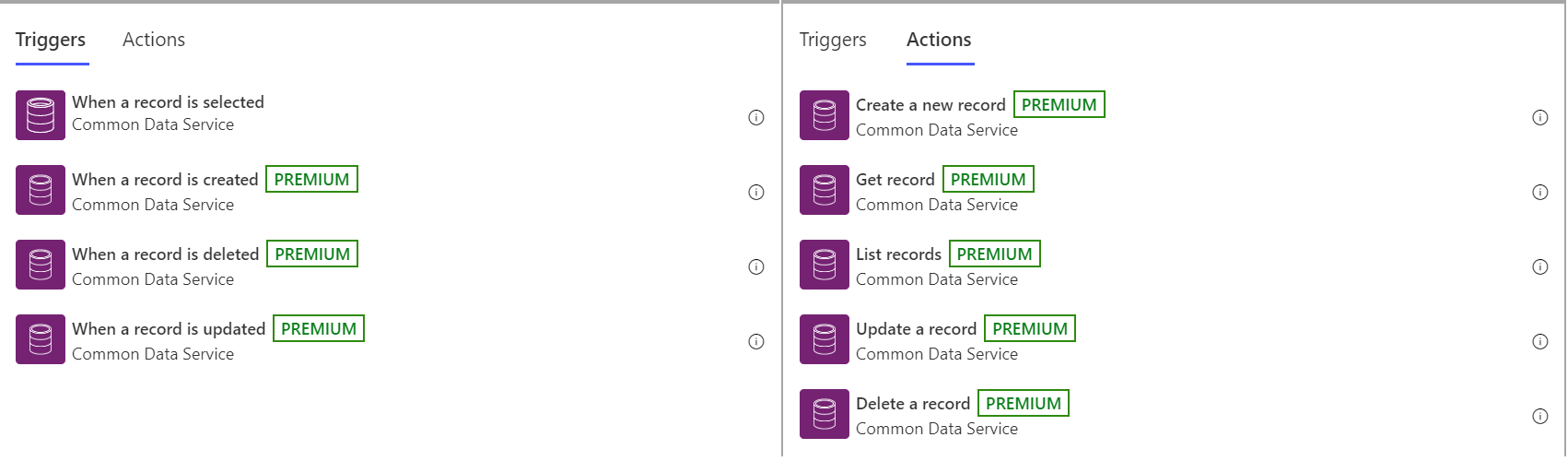The width and height of the screenshot is (1568, 461).
Task: Show info icon for Get record action
Action: [1540, 192]
